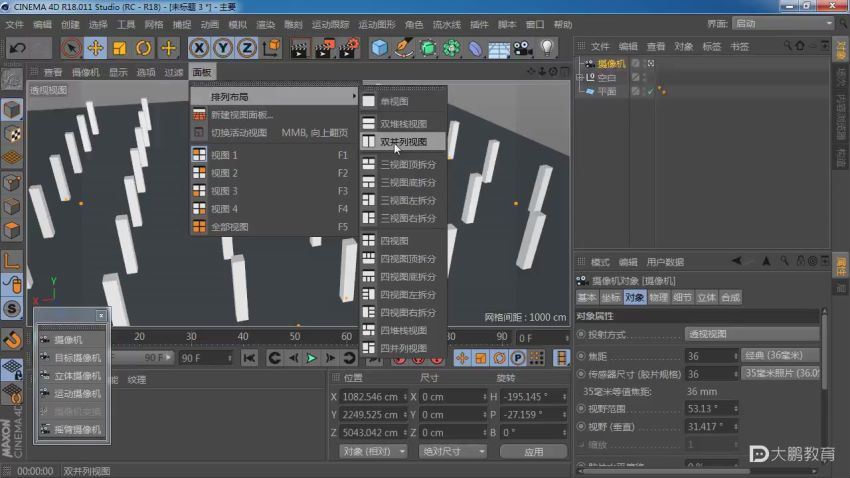This screenshot has height=478, width=850.
Task: Click 新建视图面板 menu entry
Action: [x=273, y=115]
